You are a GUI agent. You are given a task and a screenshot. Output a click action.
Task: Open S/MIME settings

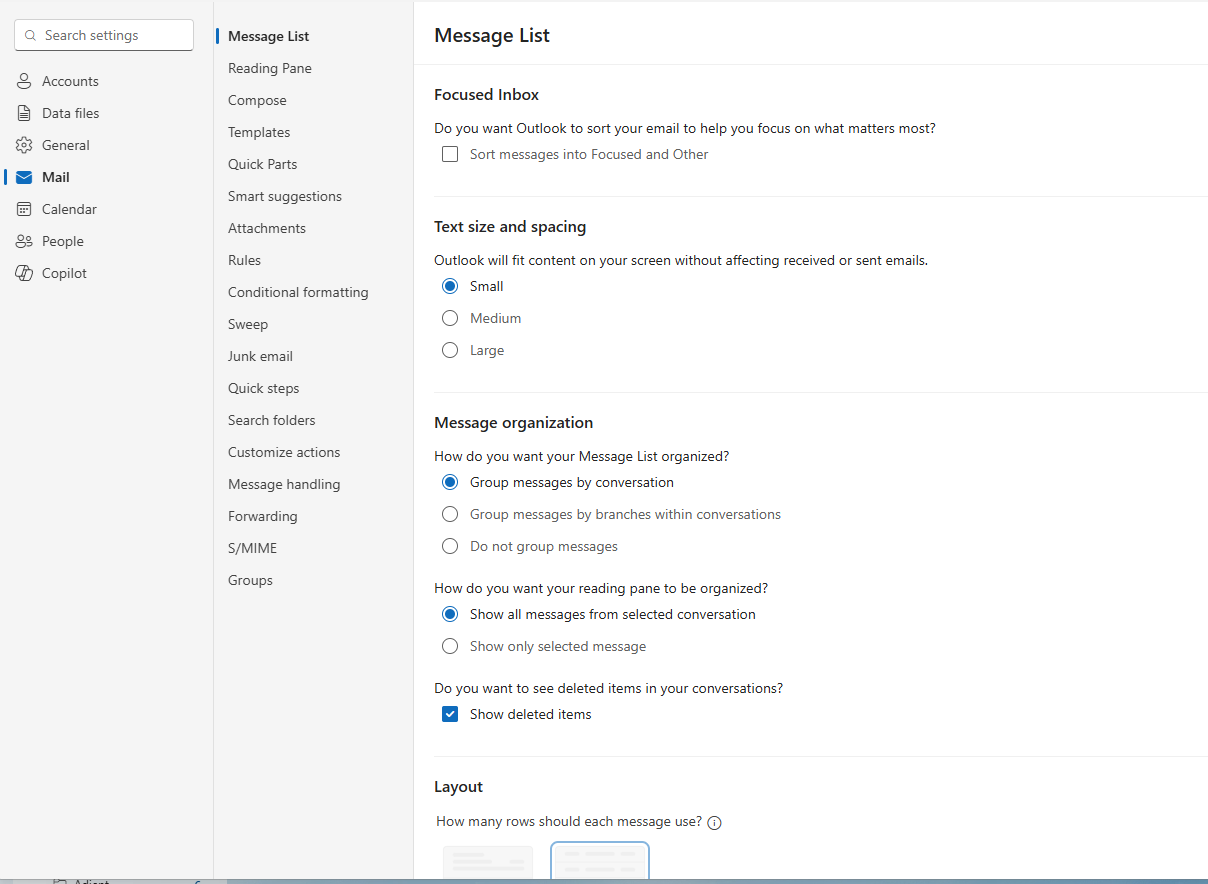[x=252, y=548]
